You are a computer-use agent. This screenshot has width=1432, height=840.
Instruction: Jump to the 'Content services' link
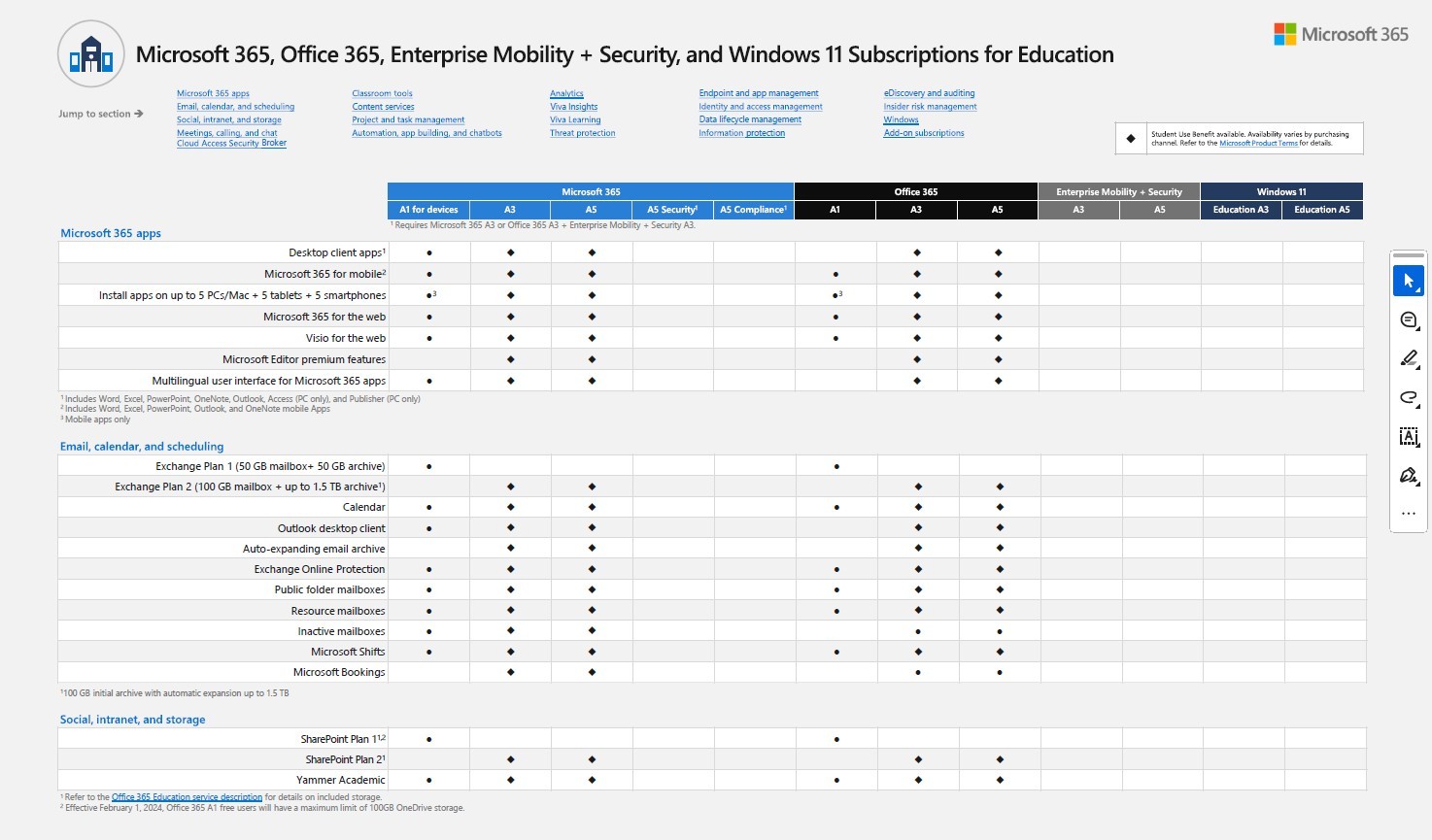(383, 107)
